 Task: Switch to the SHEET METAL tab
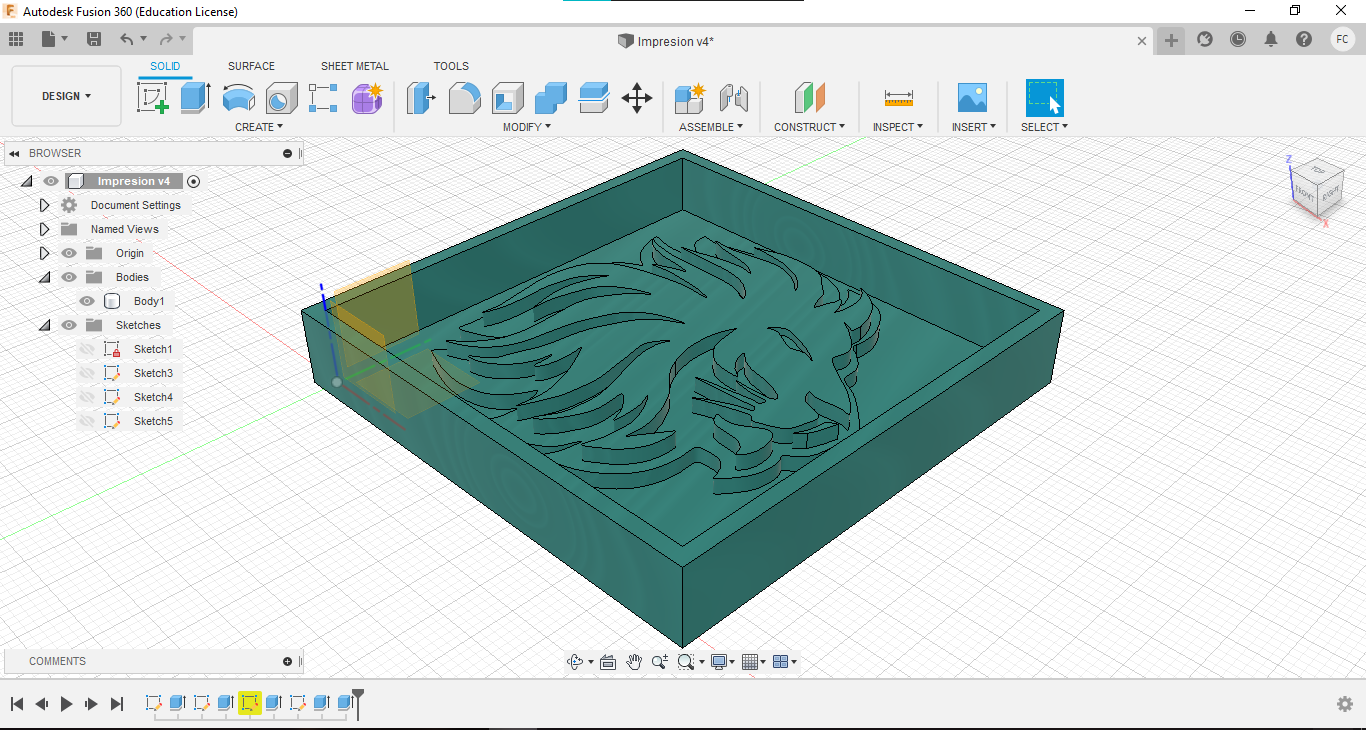click(355, 66)
